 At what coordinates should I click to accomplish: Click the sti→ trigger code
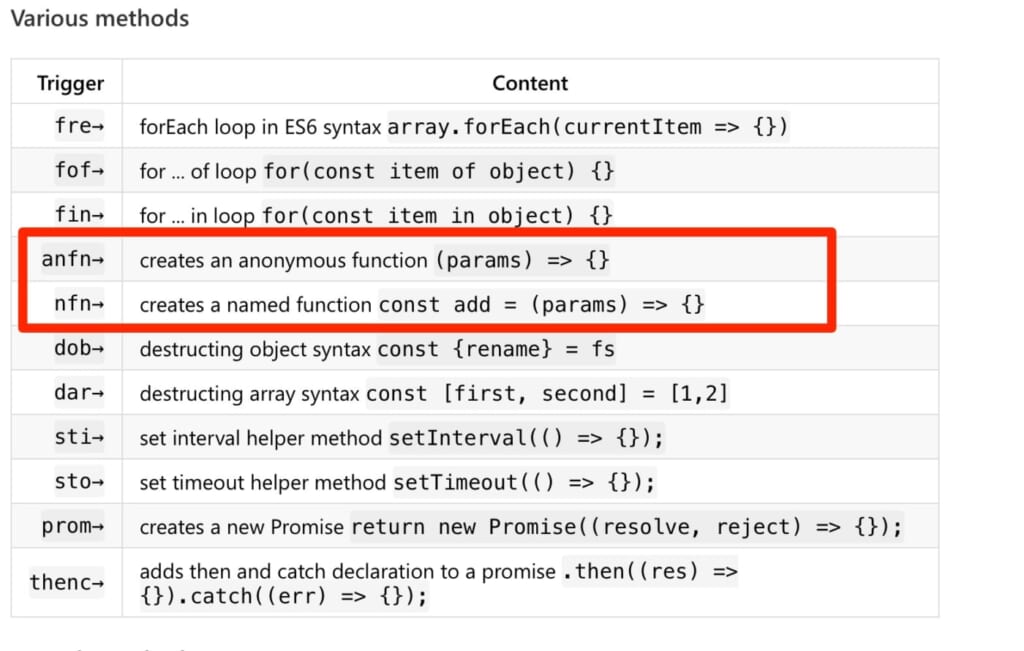[x=79, y=437]
